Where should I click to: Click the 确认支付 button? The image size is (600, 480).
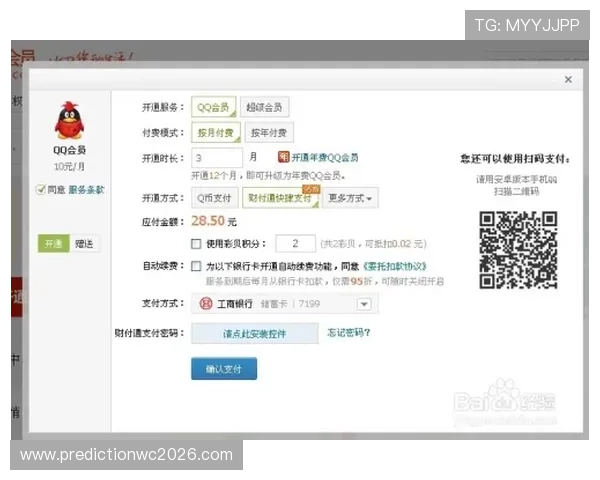[x=224, y=369]
